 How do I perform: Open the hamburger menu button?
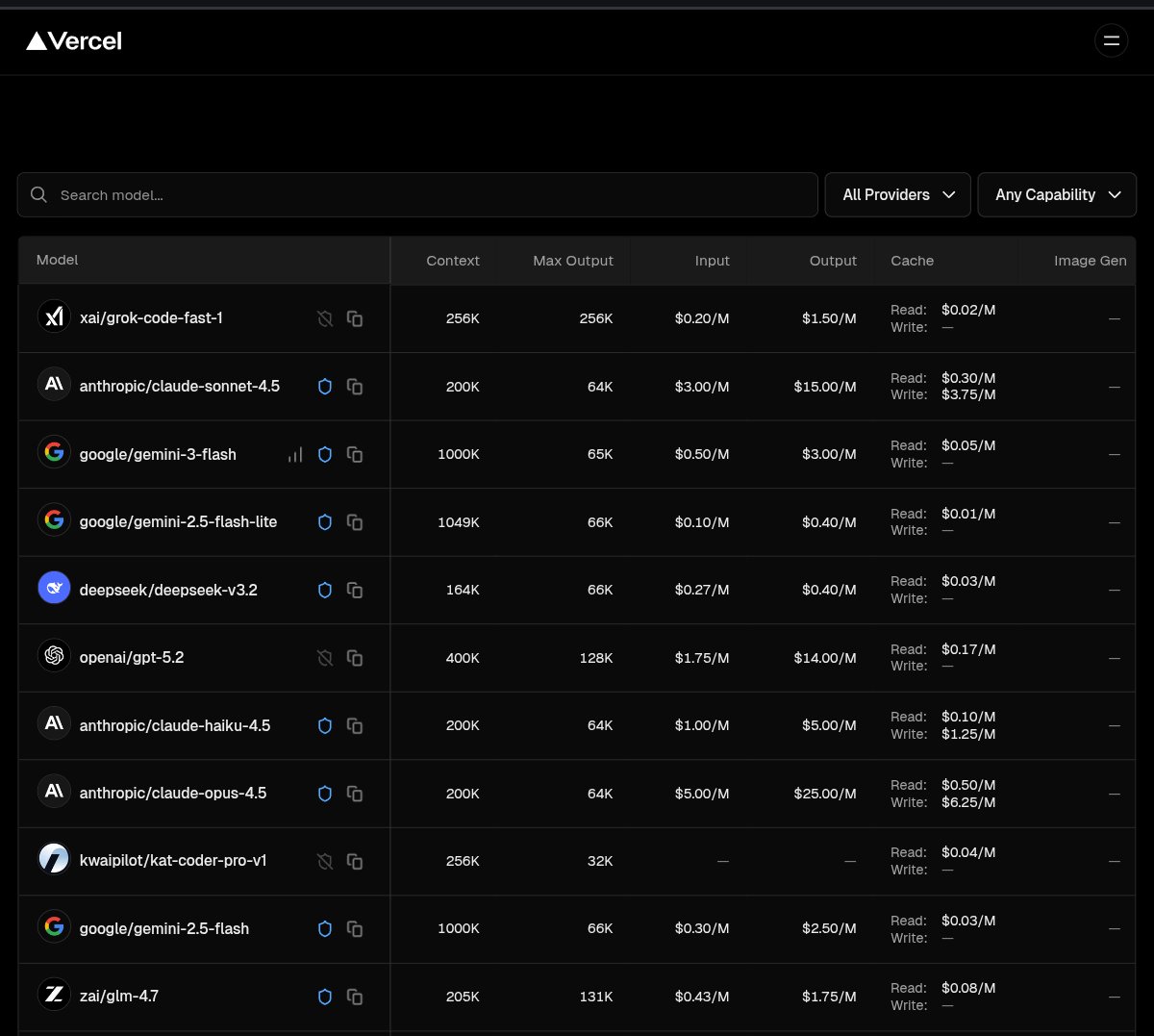pyautogui.click(x=1111, y=40)
